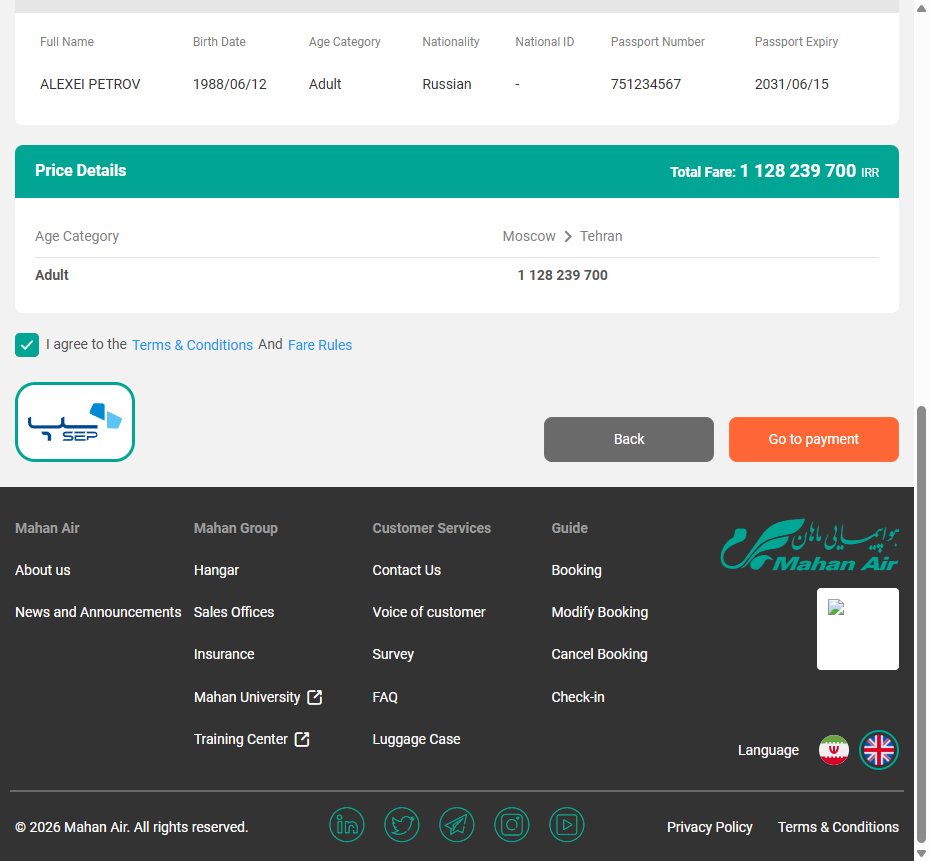Image resolution: width=929 pixels, height=861 pixels.
Task: Click the Passport Number column header
Action: point(658,42)
